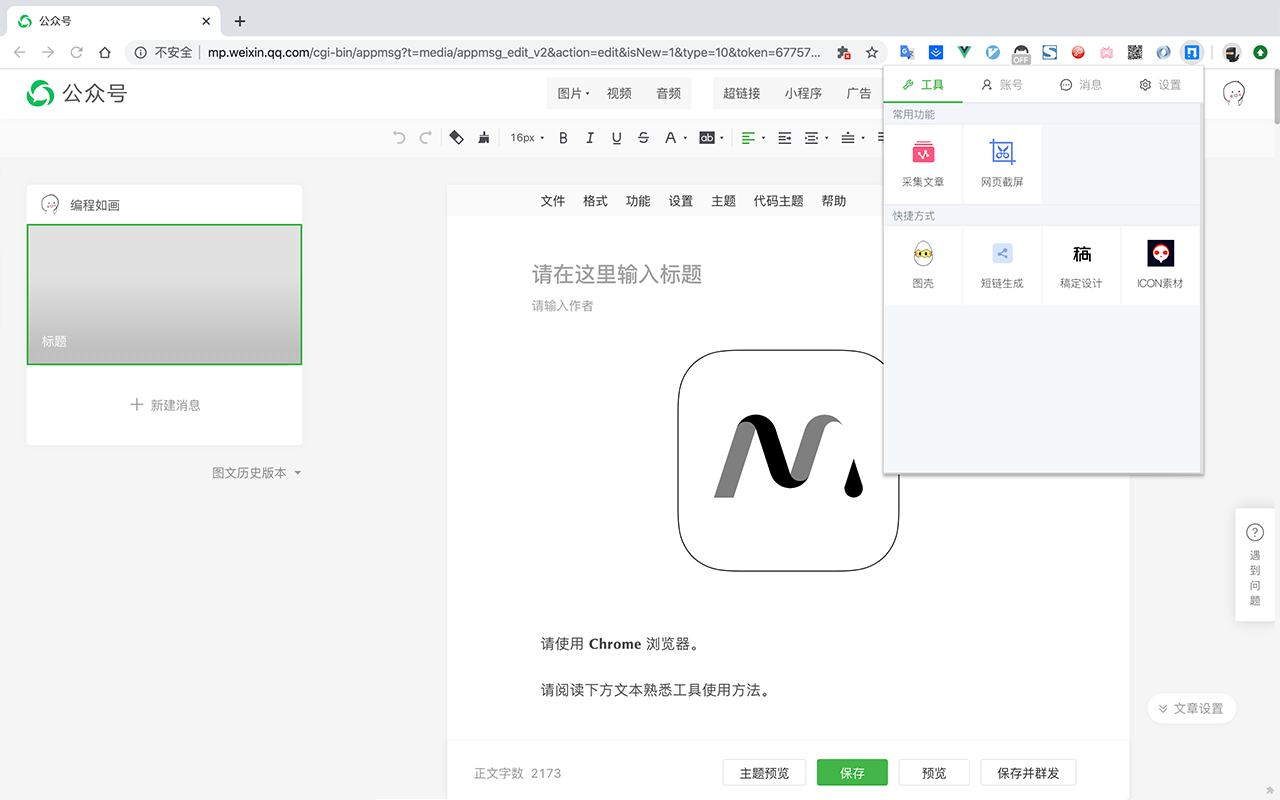Toggle bold formatting in the editor
Viewport: 1280px width, 800px height.
[563, 137]
